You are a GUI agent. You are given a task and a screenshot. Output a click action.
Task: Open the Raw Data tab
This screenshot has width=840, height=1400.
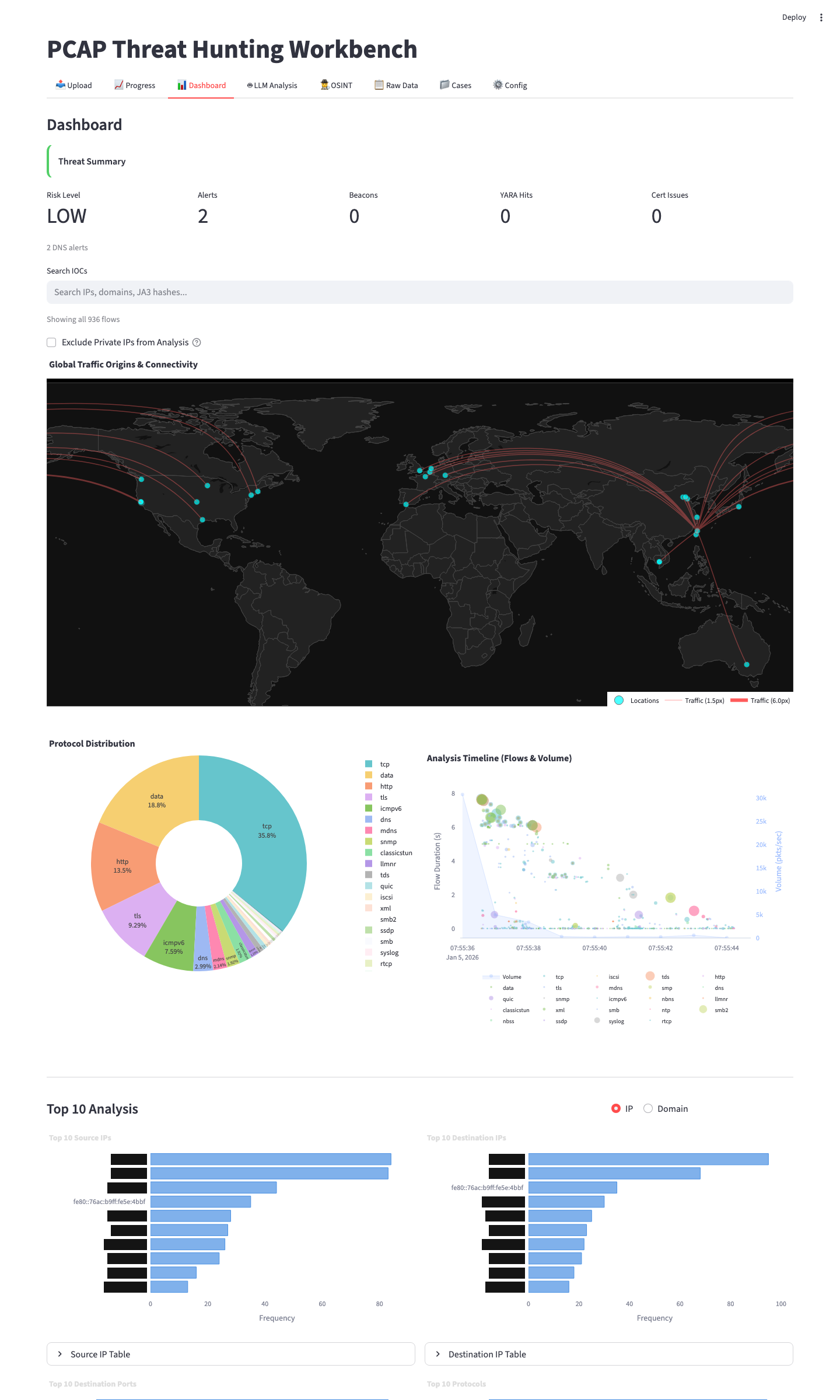396,85
